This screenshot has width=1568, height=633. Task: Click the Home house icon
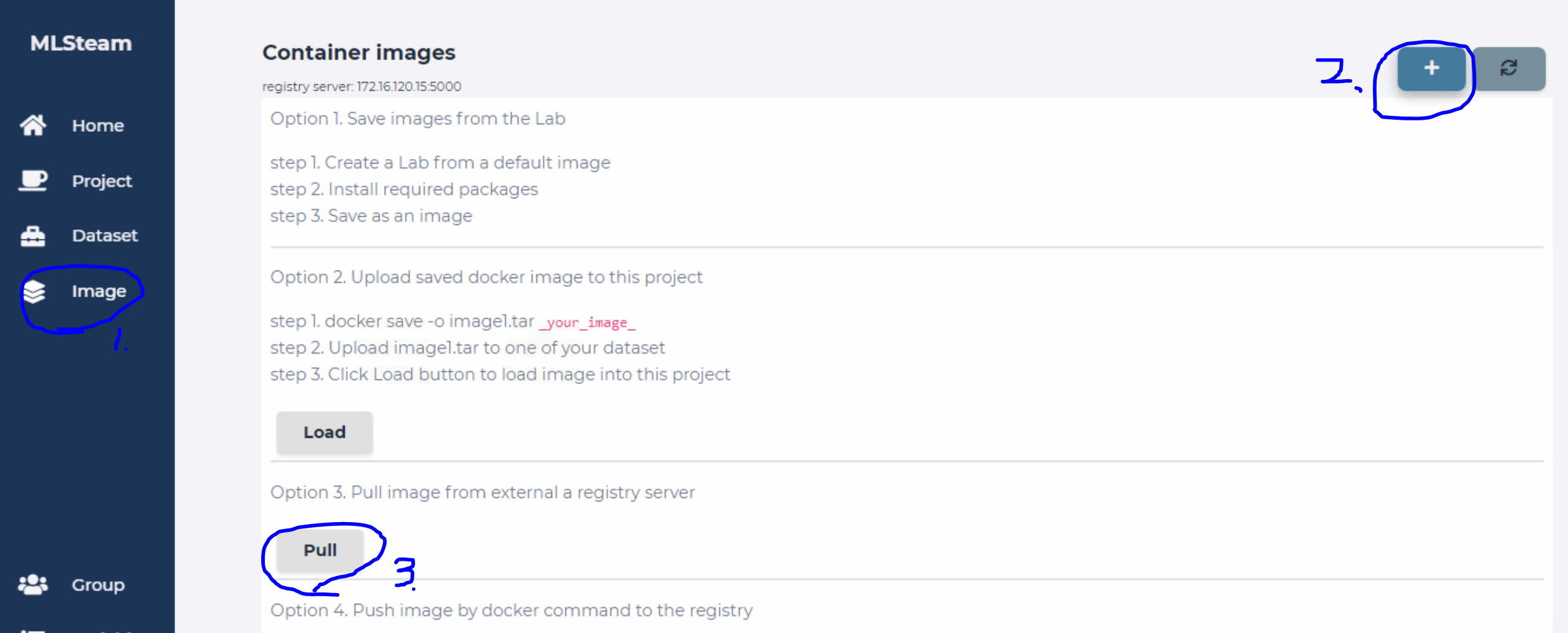[x=33, y=125]
